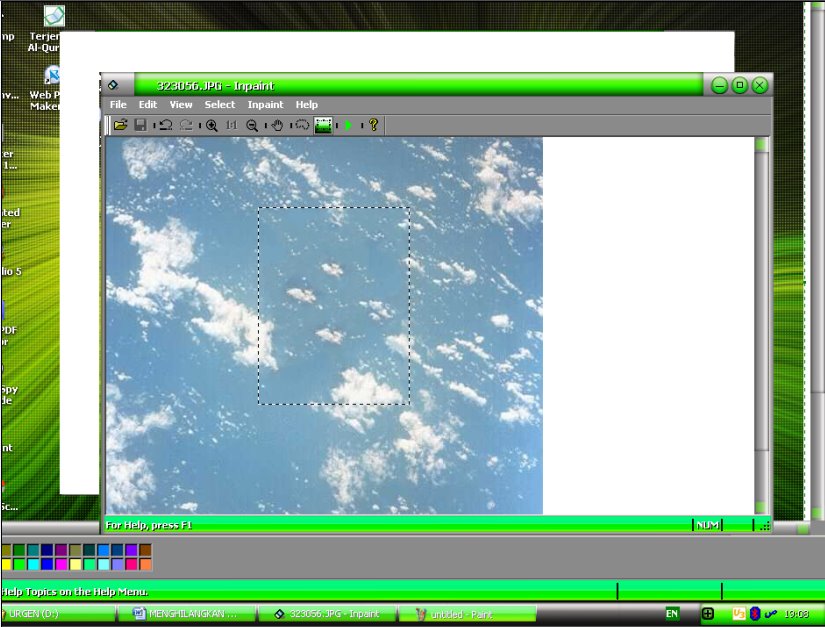
Task: Open the Terjemahan Al-Quran desktop icon
Action: pyautogui.click(x=53, y=29)
